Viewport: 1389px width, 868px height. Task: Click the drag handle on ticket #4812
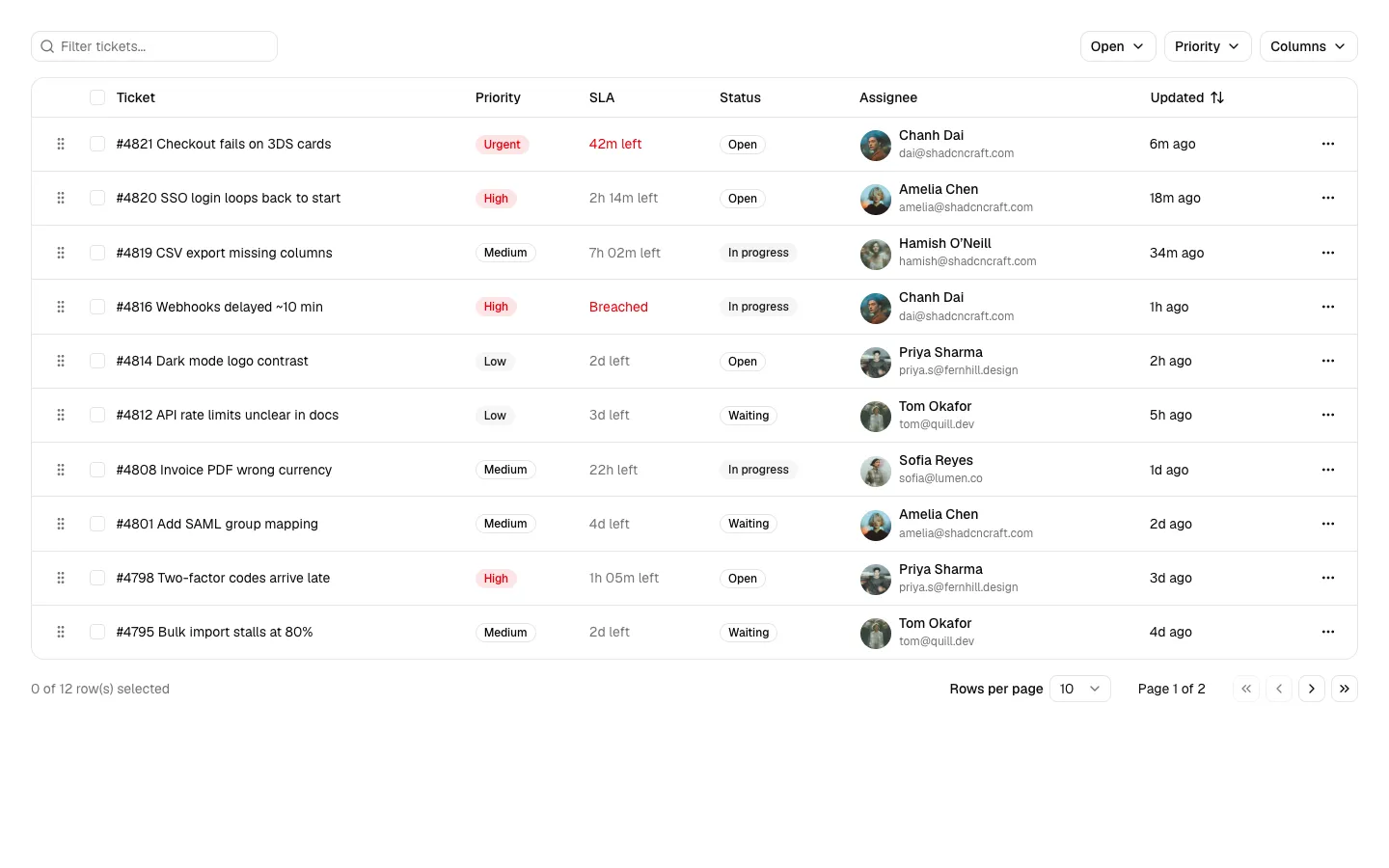coord(61,415)
